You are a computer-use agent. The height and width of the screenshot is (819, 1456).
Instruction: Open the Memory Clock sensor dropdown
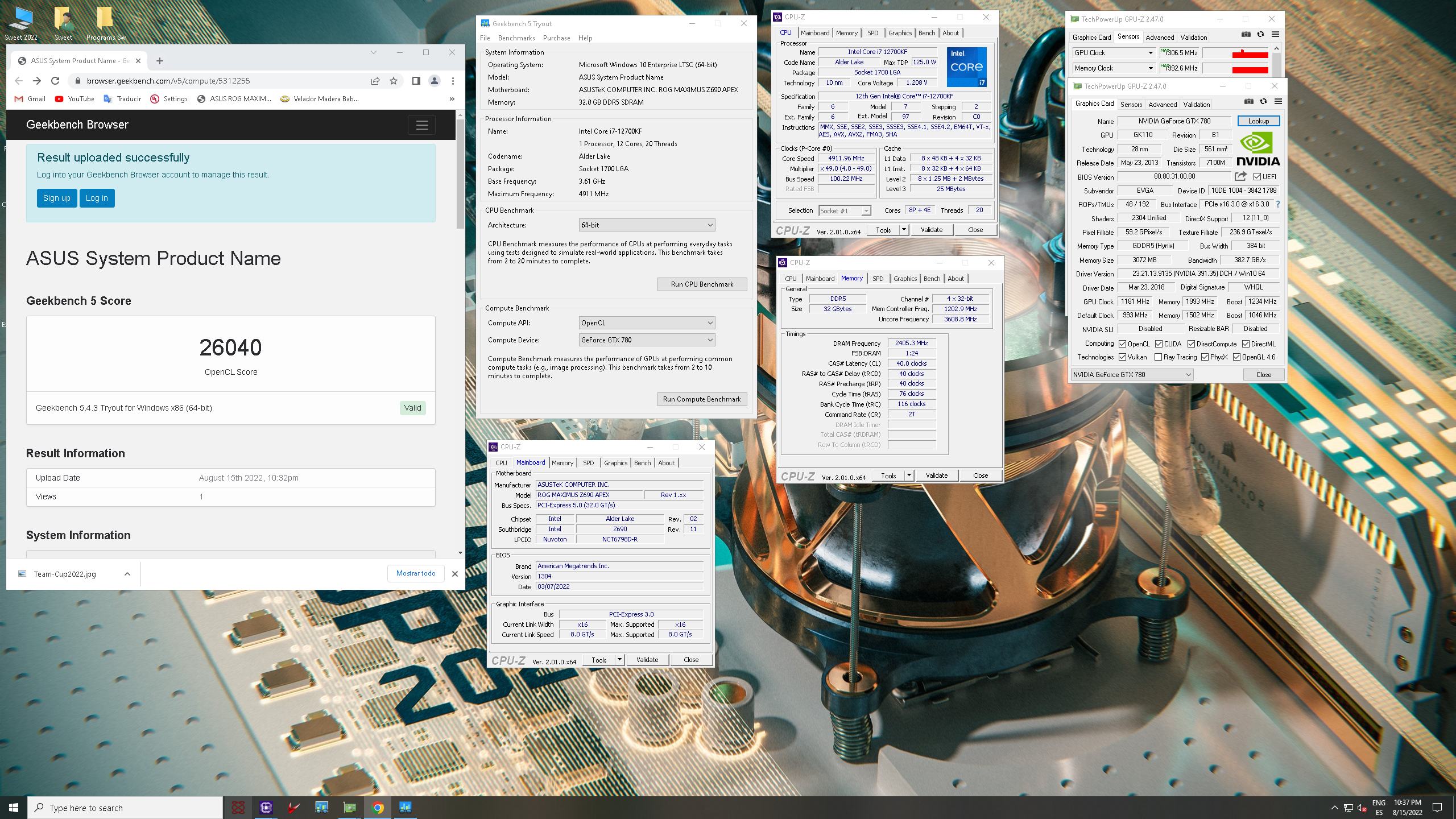[x=1114, y=68]
